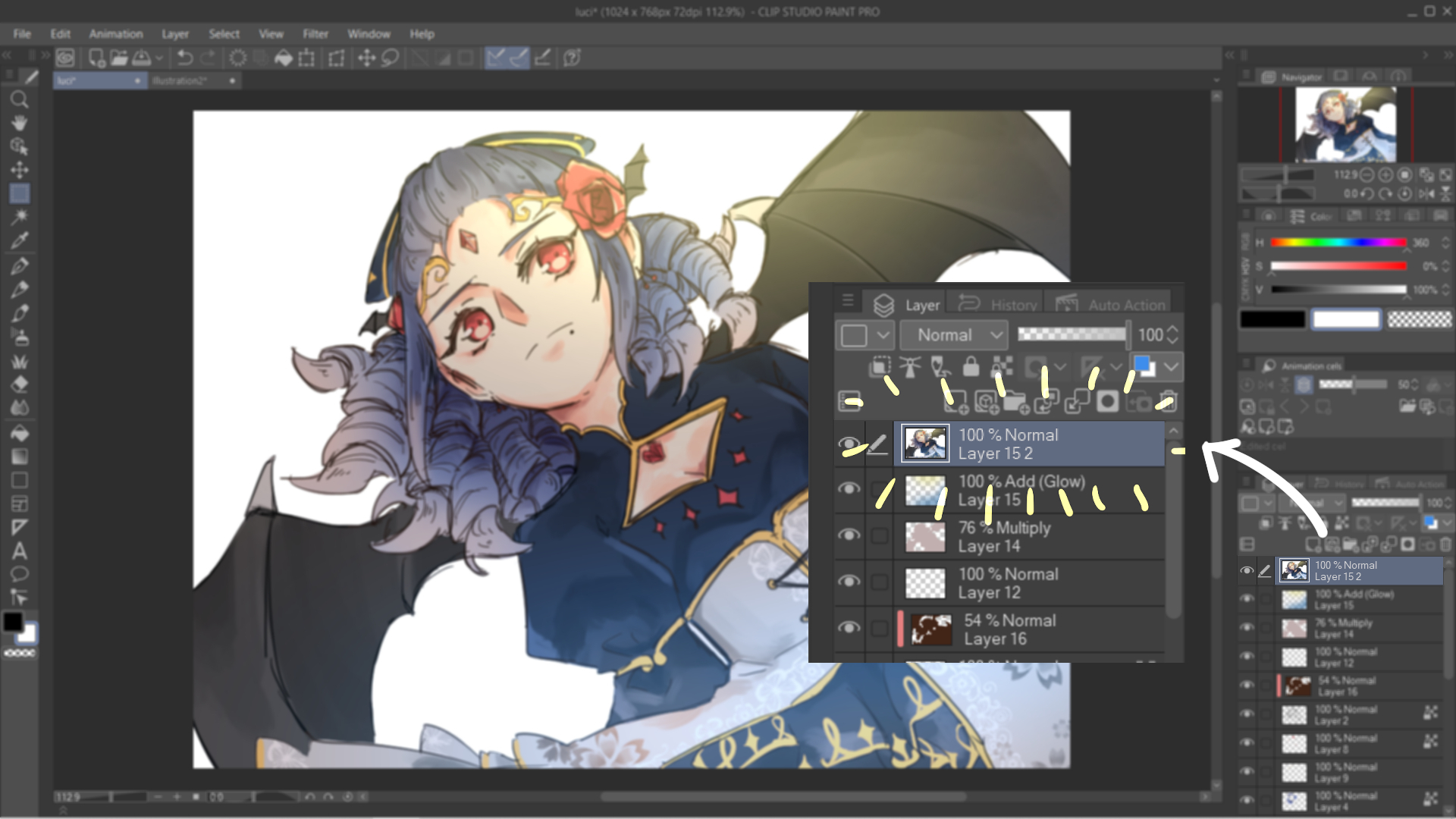Click the Undo button in the toolbar
The height and width of the screenshot is (819, 1456).
coord(184,57)
